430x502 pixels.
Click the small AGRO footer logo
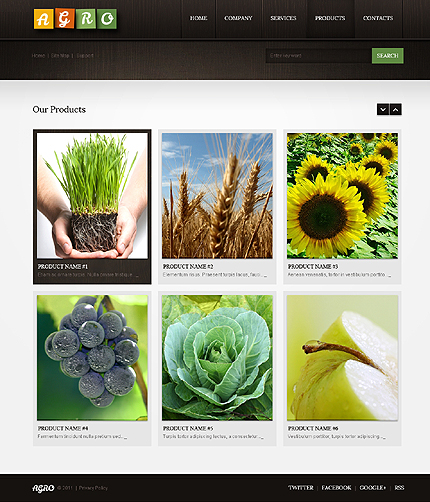click(43, 488)
